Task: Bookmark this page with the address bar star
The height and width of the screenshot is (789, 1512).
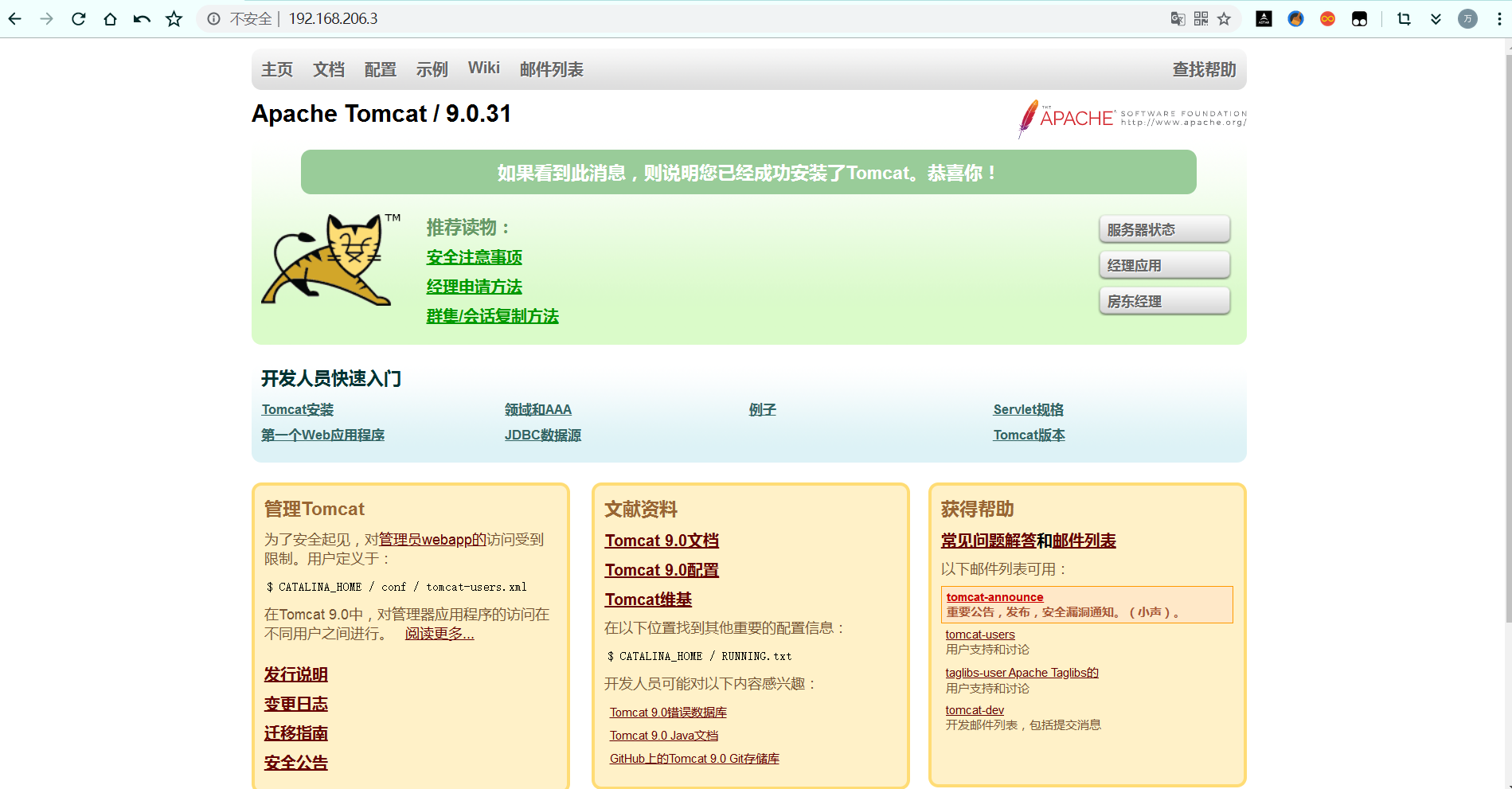Action: click(x=1225, y=19)
